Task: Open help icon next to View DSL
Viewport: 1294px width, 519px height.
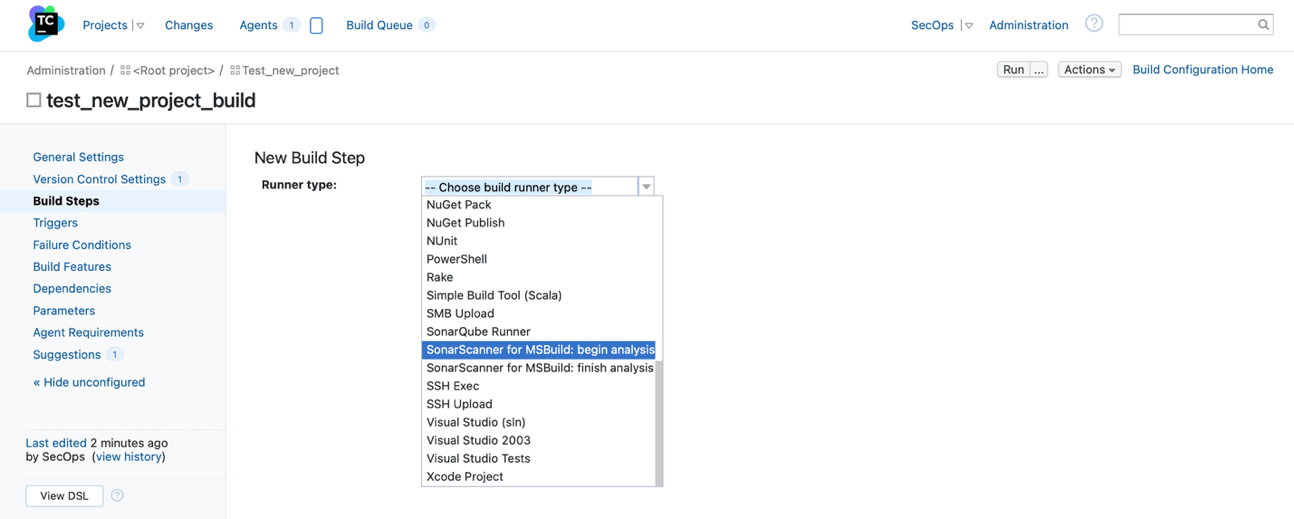Action: click(117, 495)
